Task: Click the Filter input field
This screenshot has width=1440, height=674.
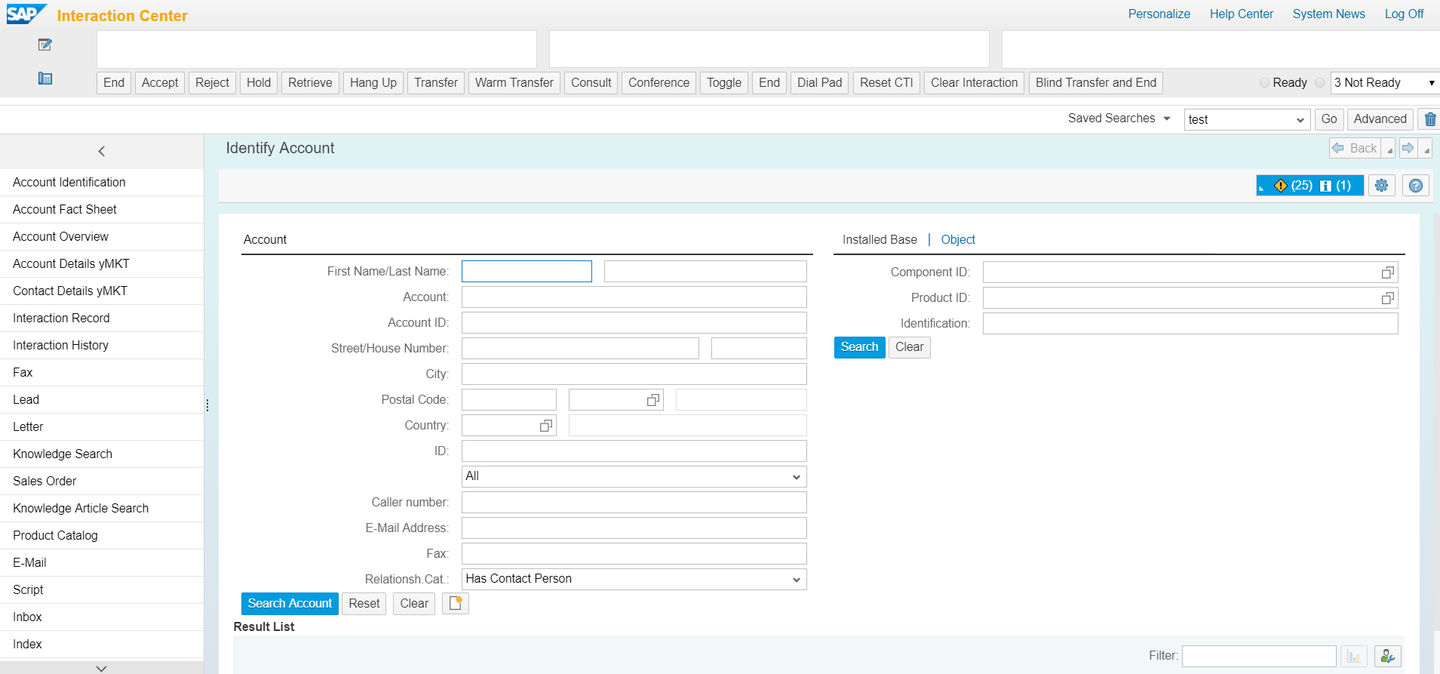Action: (1259, 655)
